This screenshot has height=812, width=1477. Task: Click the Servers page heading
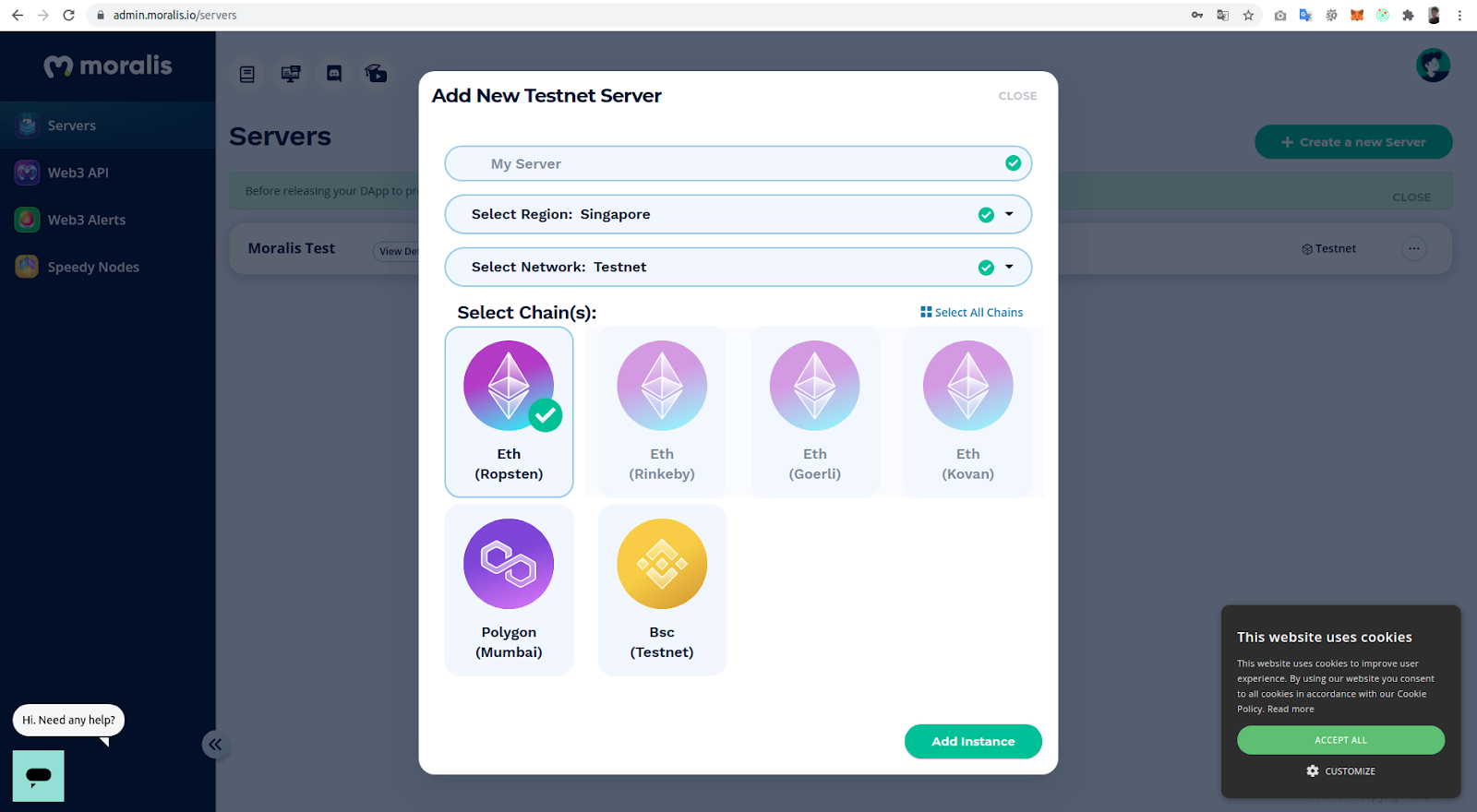(x=280, y=137)
